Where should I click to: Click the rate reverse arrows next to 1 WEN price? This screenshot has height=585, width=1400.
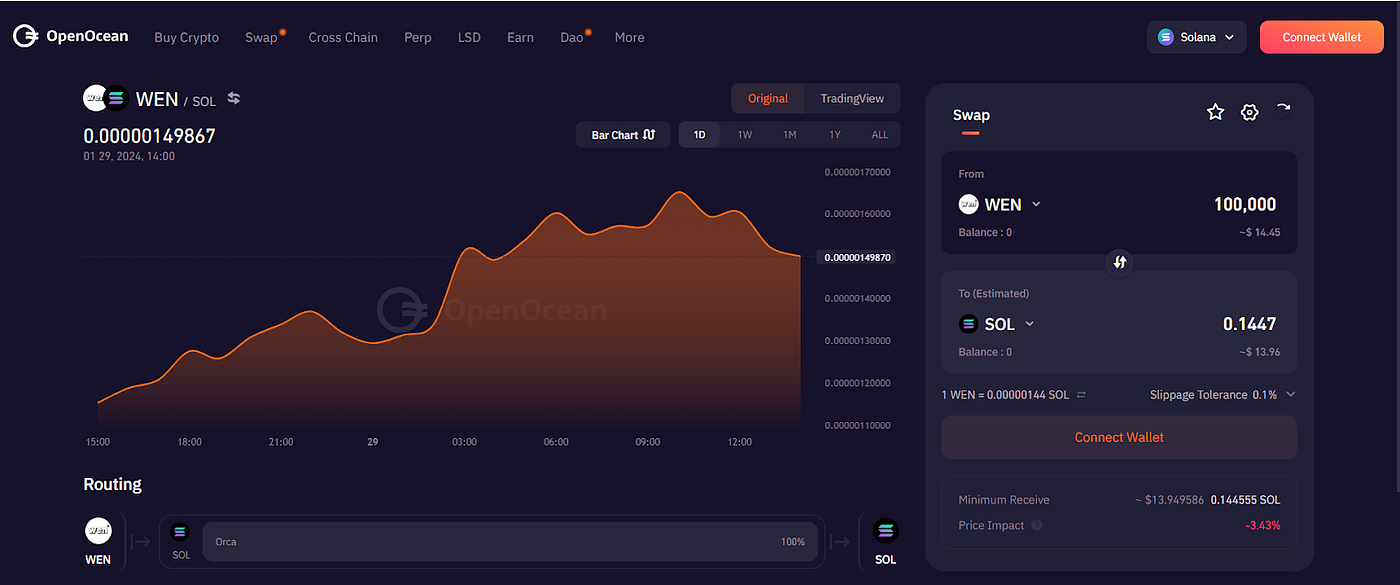click(x=1082, y=394)
